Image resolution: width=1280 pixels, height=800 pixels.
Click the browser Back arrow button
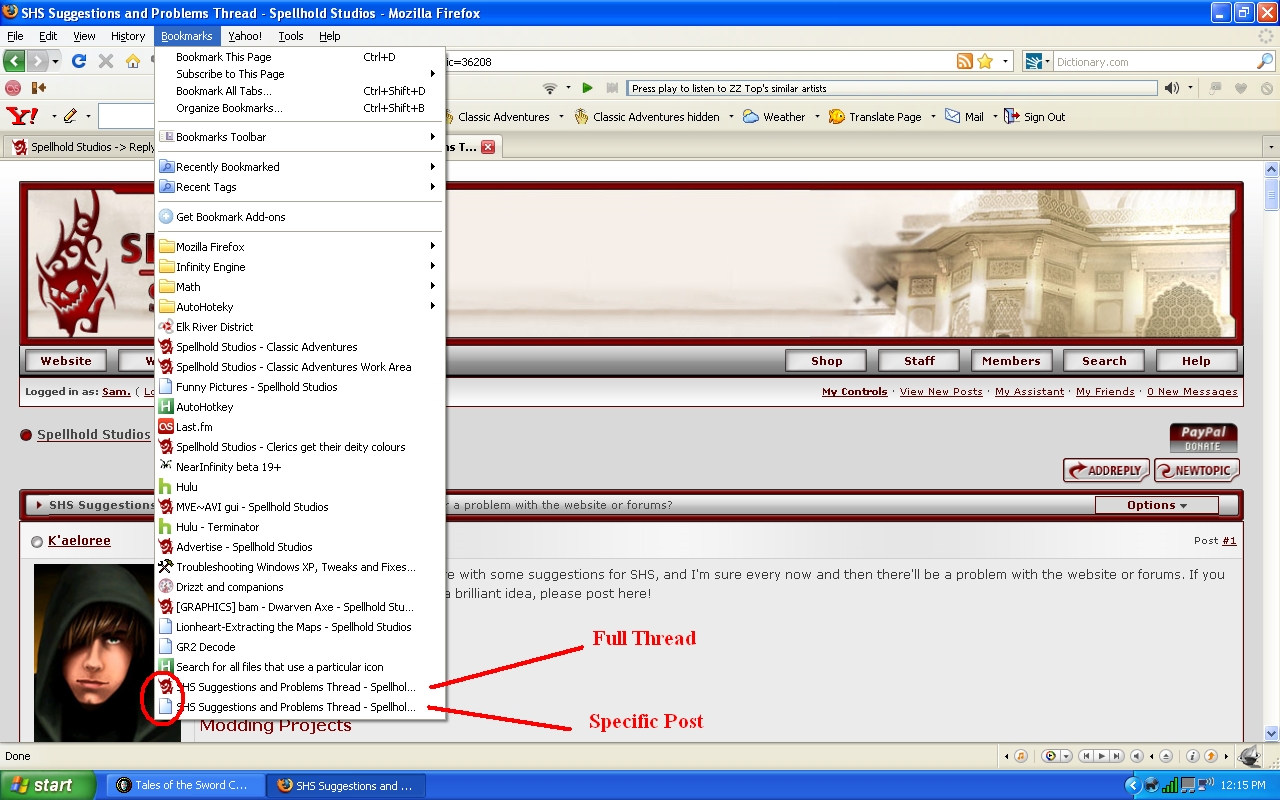point(14,61)
